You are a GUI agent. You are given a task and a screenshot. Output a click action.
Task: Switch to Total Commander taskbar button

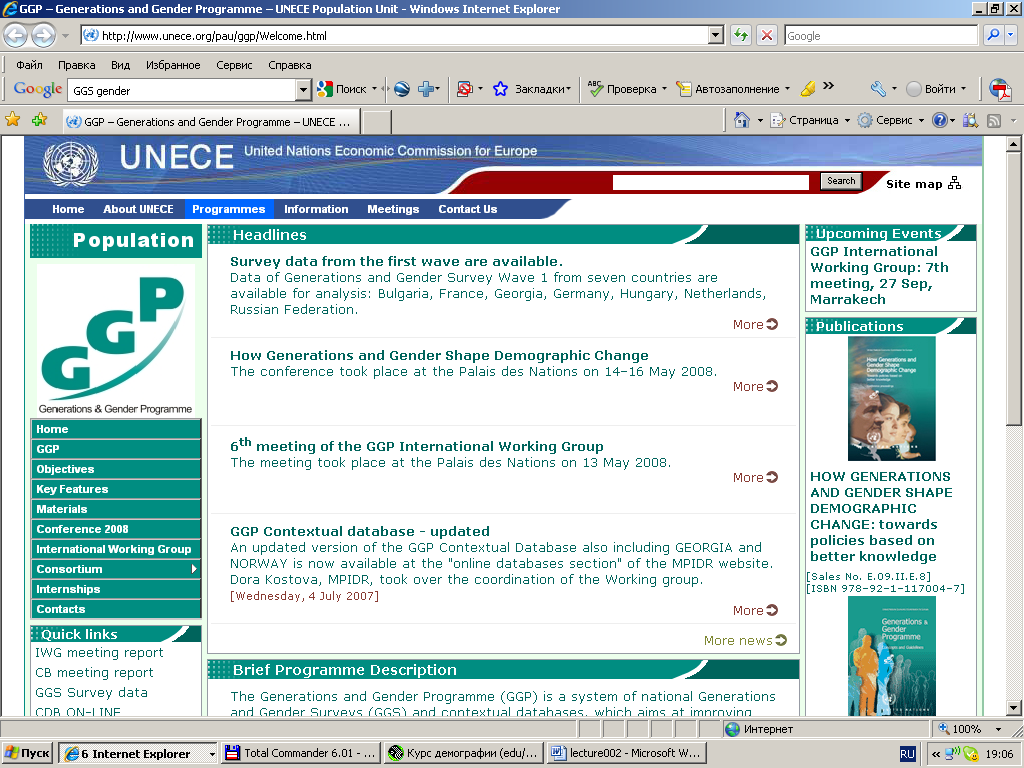click(x=300, y=753)
